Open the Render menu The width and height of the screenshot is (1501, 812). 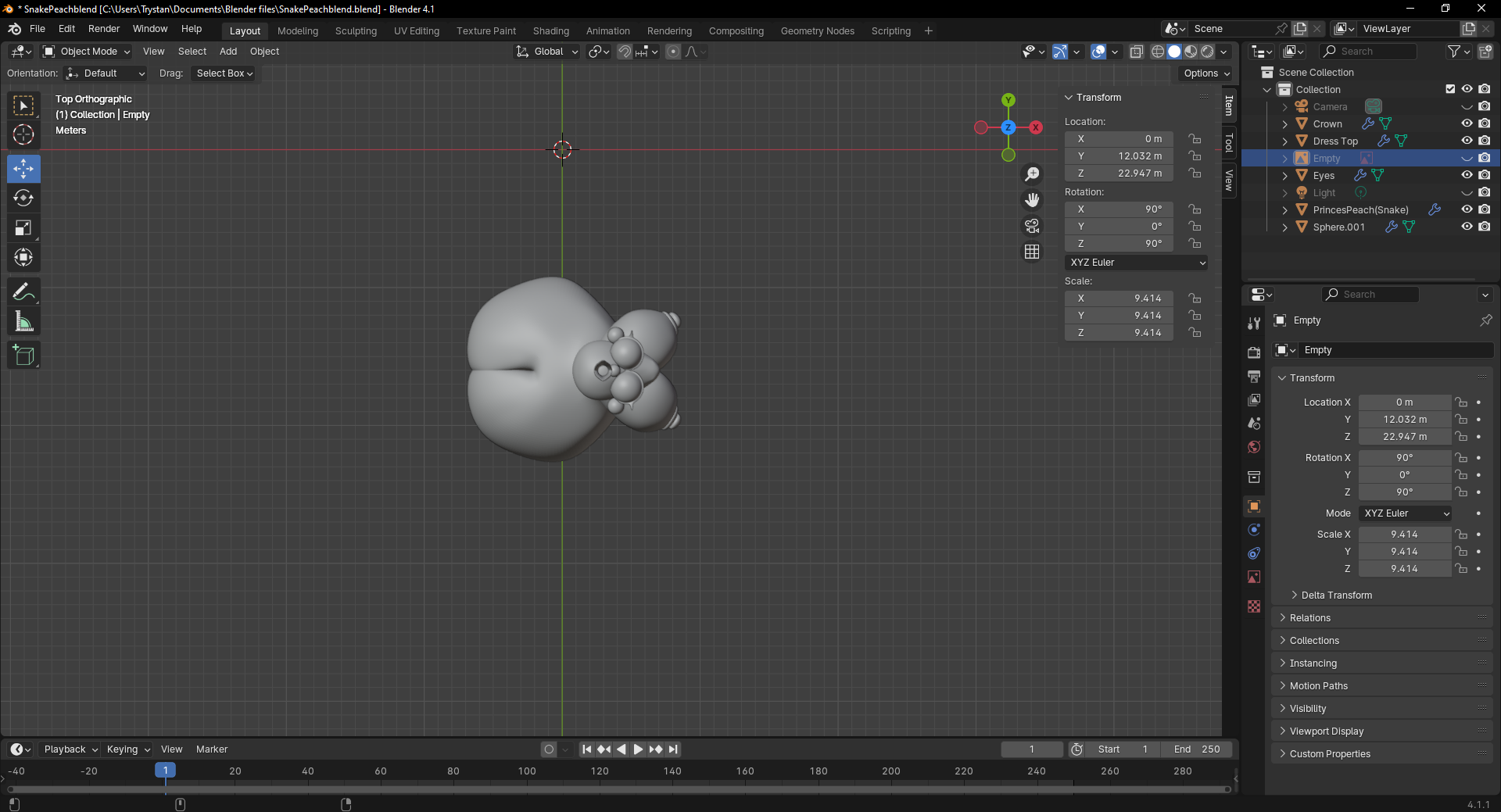[x=104, y=29]
